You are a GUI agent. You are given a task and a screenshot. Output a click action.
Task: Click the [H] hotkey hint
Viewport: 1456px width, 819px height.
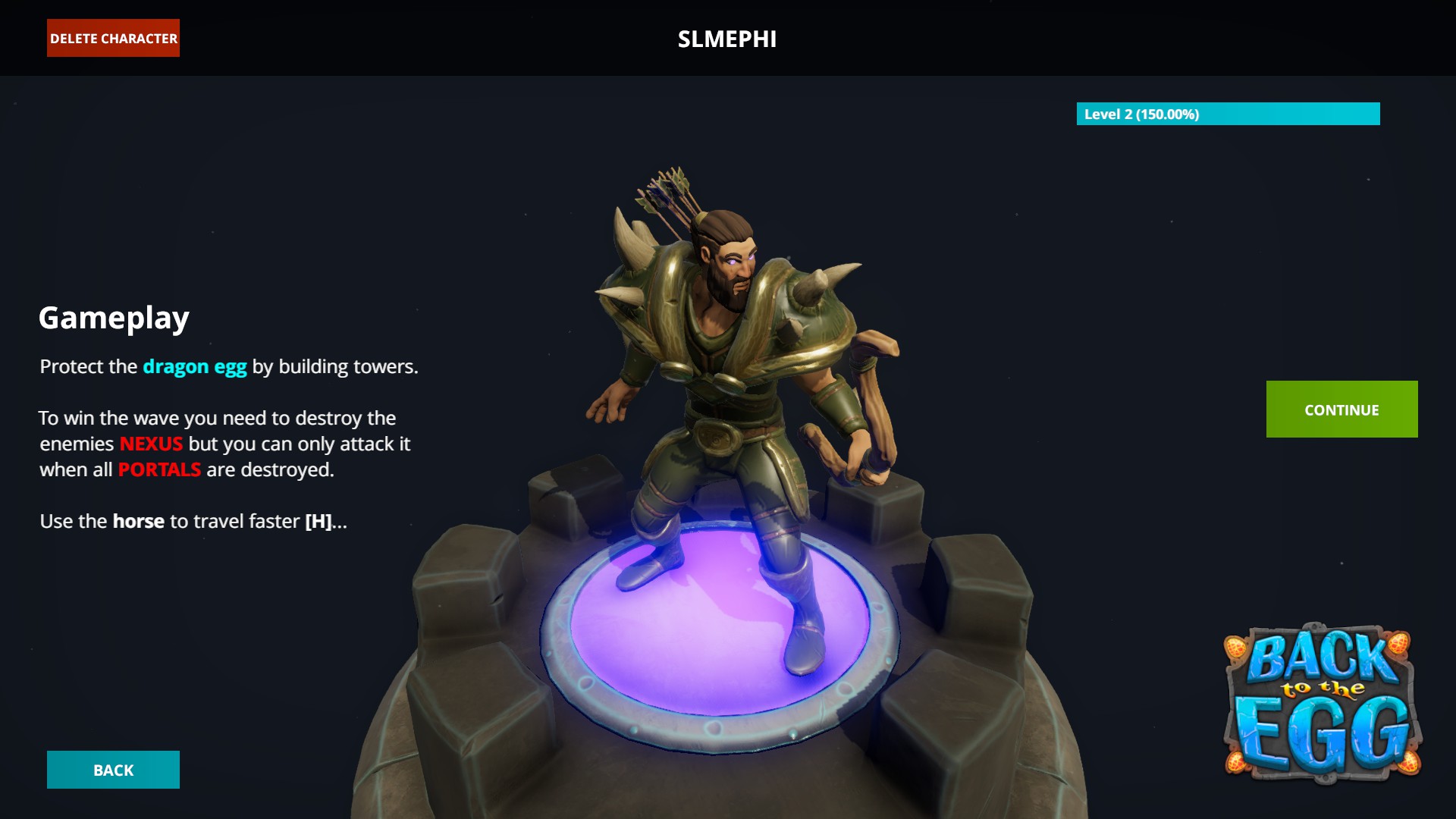pyautogui.click(x=318, y=521)
